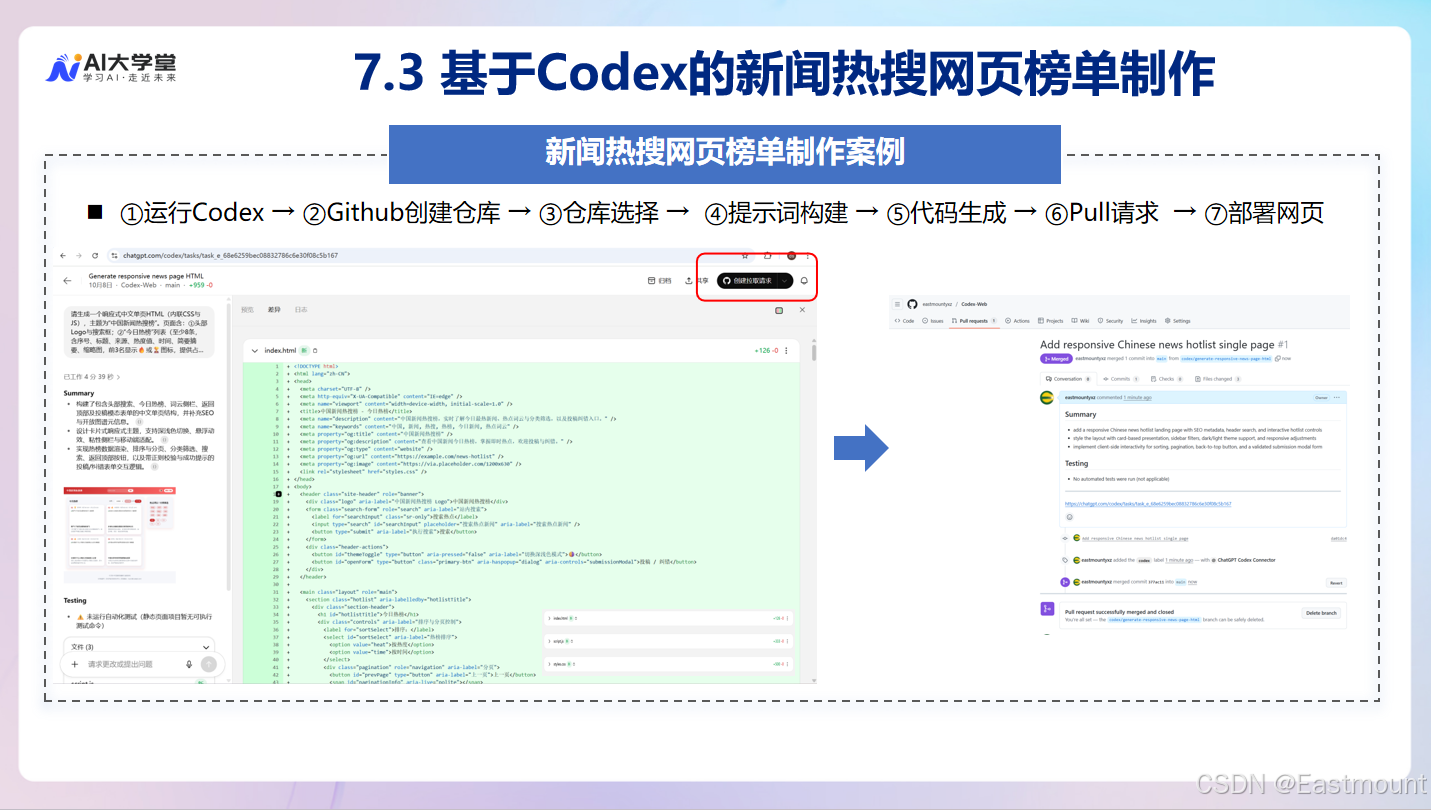Open chatgpt.com codex task link in comment
Screen dimensions: 1431x810
coord(1148,504)
